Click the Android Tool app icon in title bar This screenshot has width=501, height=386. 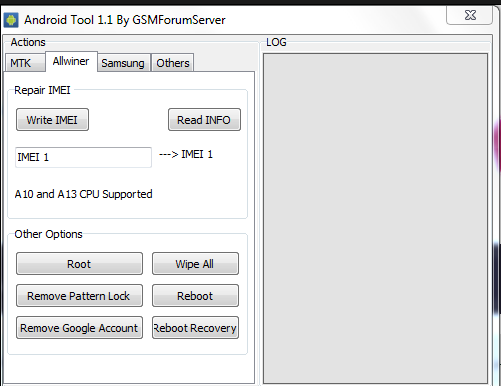[x=11, y=20]
